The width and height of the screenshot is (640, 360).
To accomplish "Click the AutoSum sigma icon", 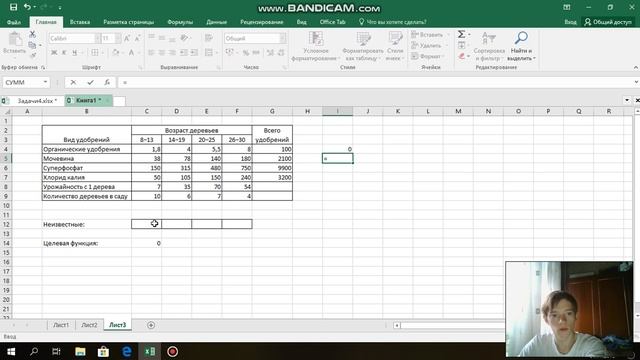I will click(461, 34).
